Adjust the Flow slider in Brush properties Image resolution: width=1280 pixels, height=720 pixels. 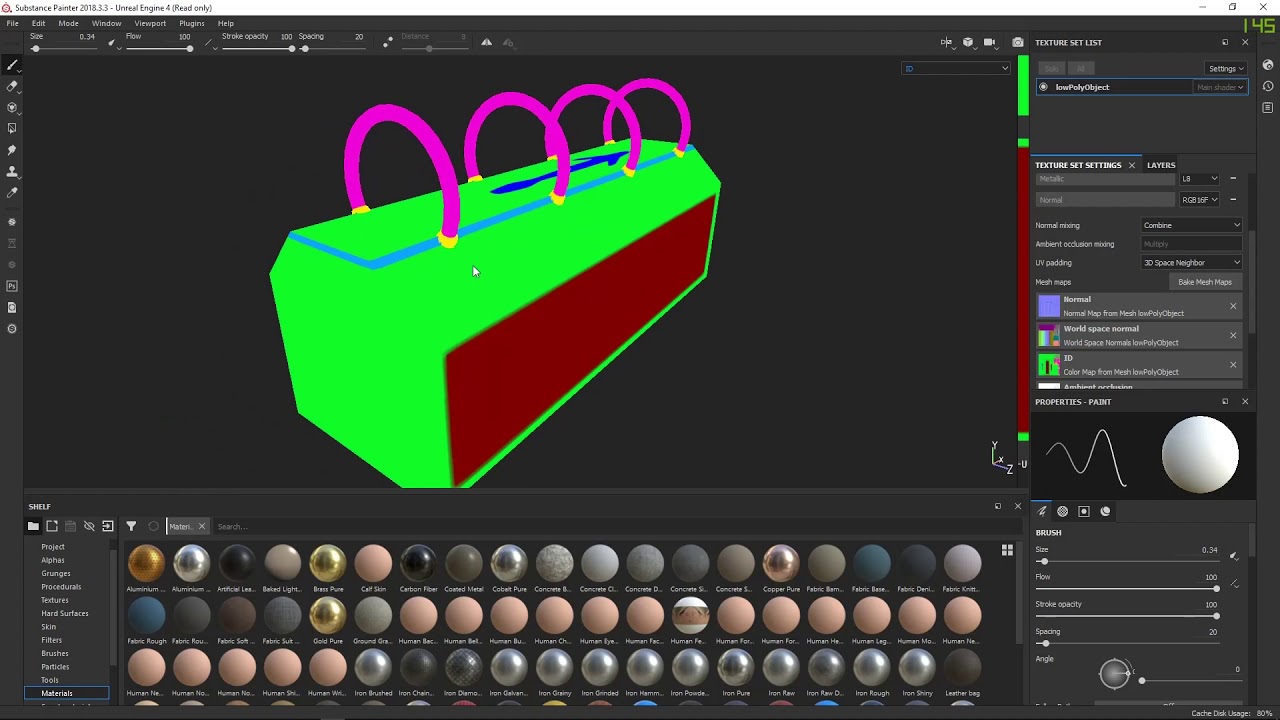click(1126, 589)
